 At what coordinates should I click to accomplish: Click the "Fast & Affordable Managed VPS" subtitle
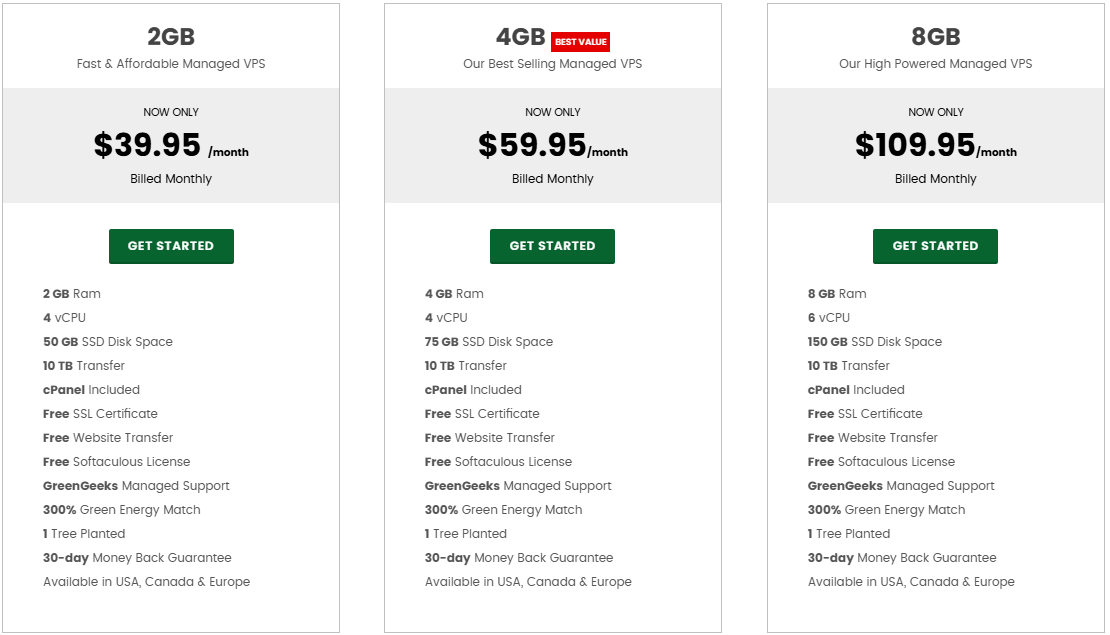(x=171, y=64)
